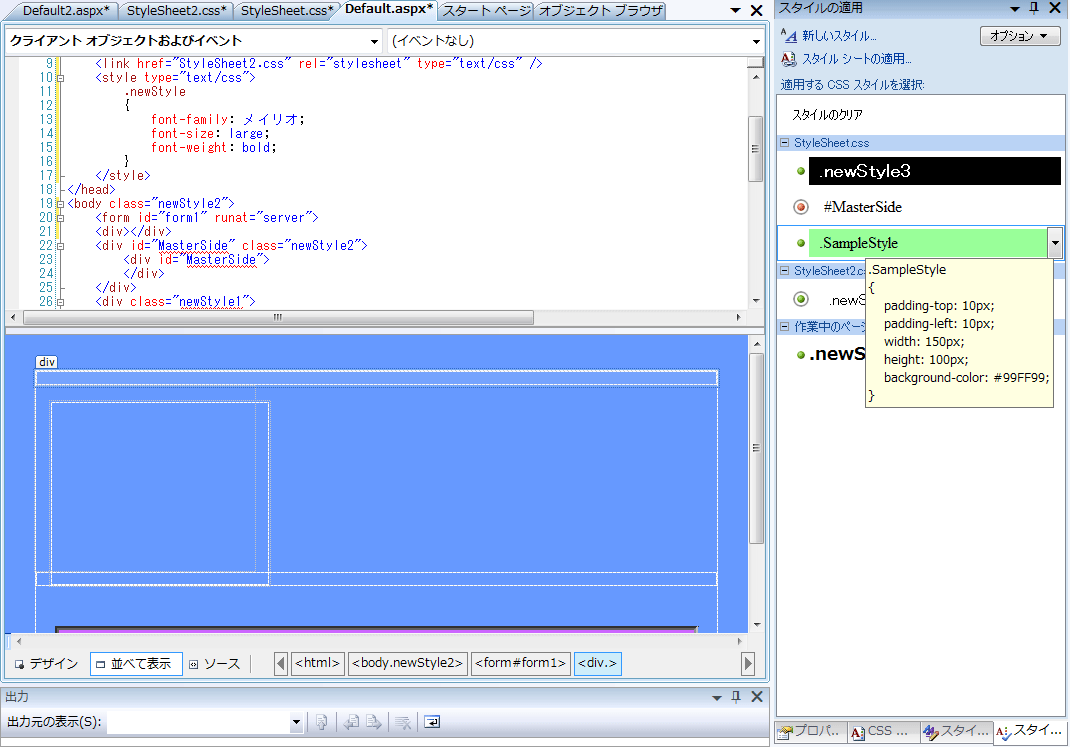
Task: Click the find message in code icon in Output
Action: pyautogui.click(x=322, y=722)
